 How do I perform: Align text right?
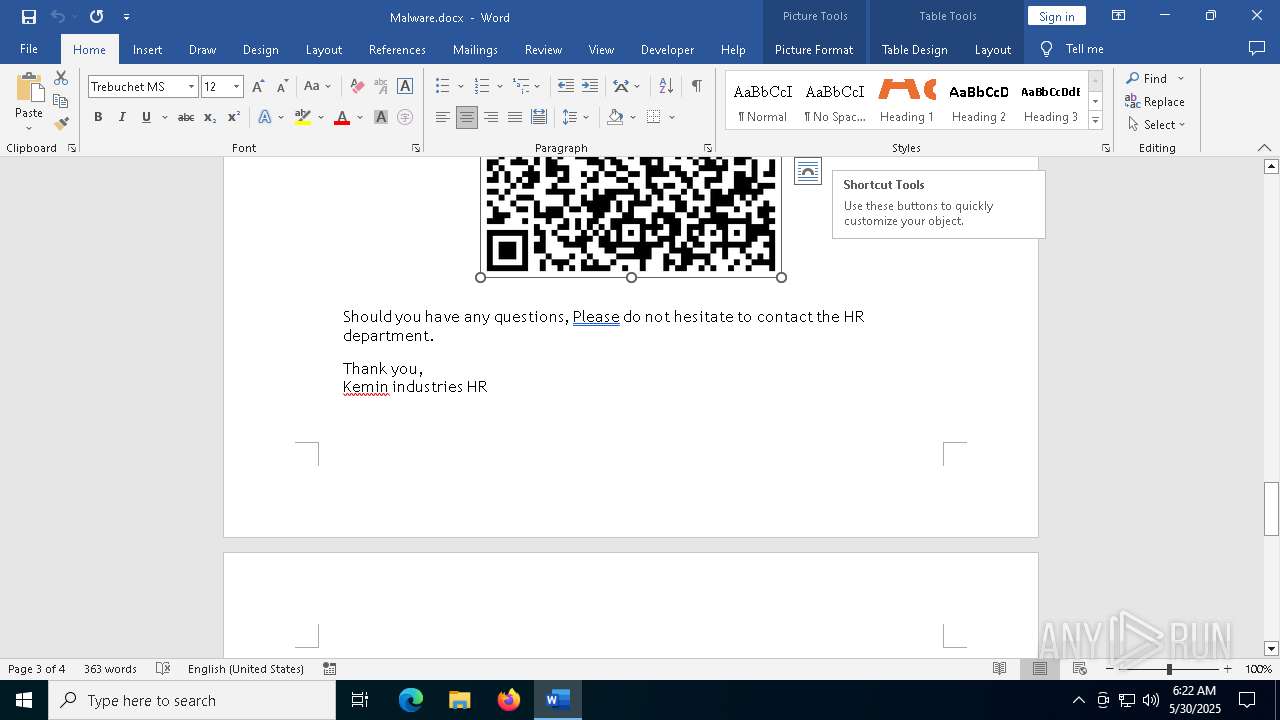pos(491,117)
